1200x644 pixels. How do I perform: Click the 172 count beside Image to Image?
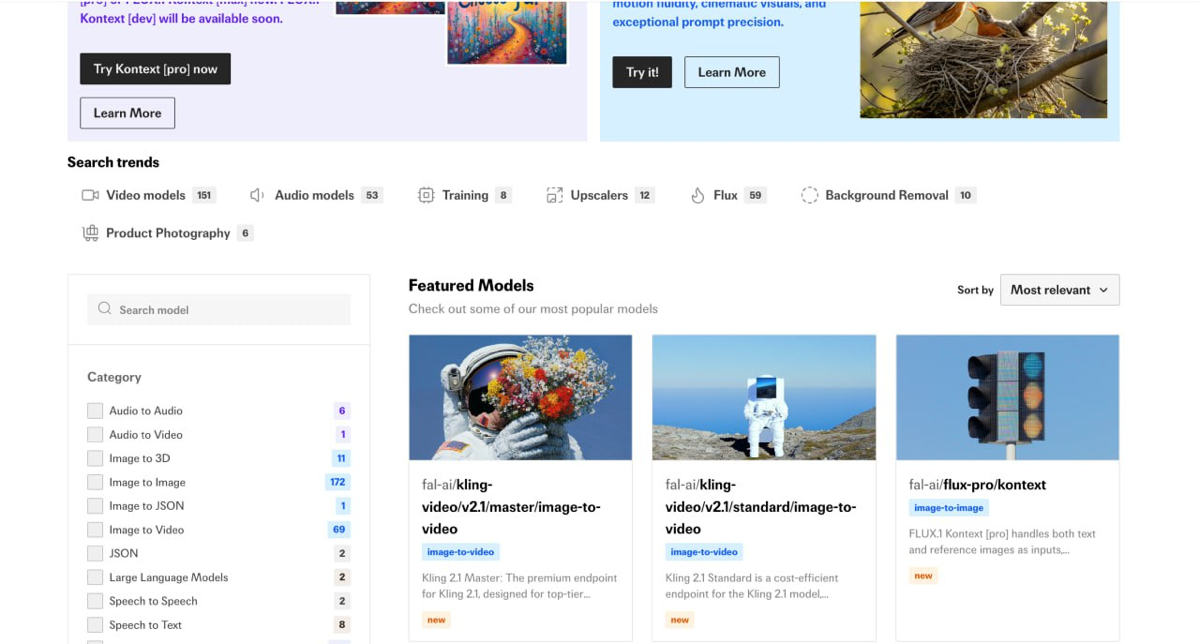[x=338, y=482]
